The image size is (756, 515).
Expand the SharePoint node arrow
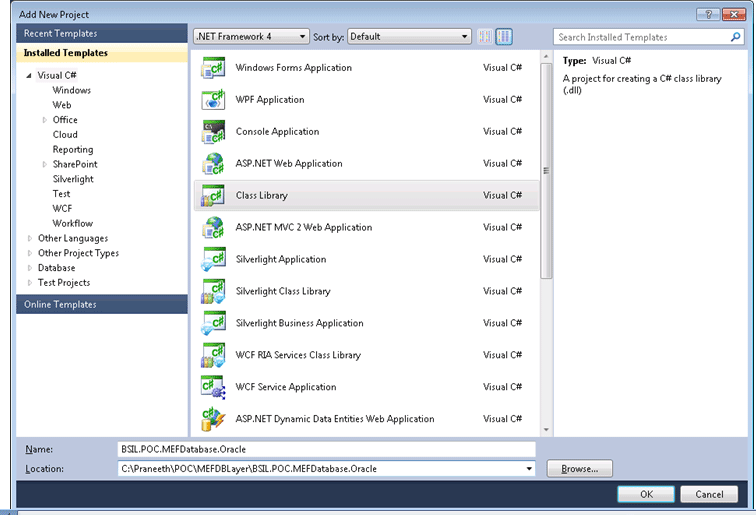(x=44, y=164)
